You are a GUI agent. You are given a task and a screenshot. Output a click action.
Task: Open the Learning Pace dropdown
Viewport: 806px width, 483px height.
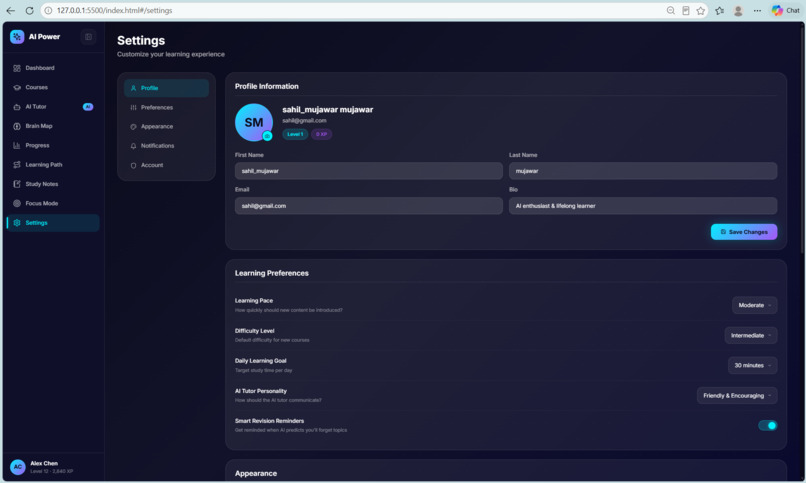click(x=755, y=305)
